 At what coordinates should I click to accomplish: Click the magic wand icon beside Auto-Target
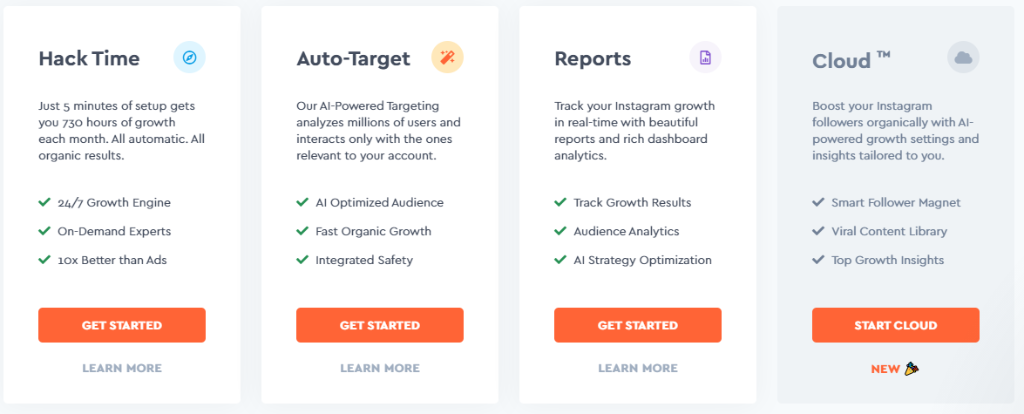click(x=447, y=58)
